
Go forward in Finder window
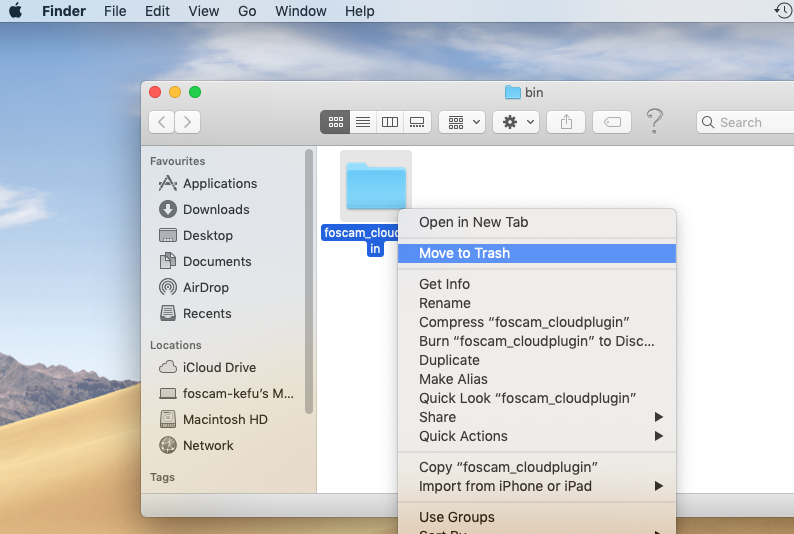pyautogui.click(x=187, y=122)
